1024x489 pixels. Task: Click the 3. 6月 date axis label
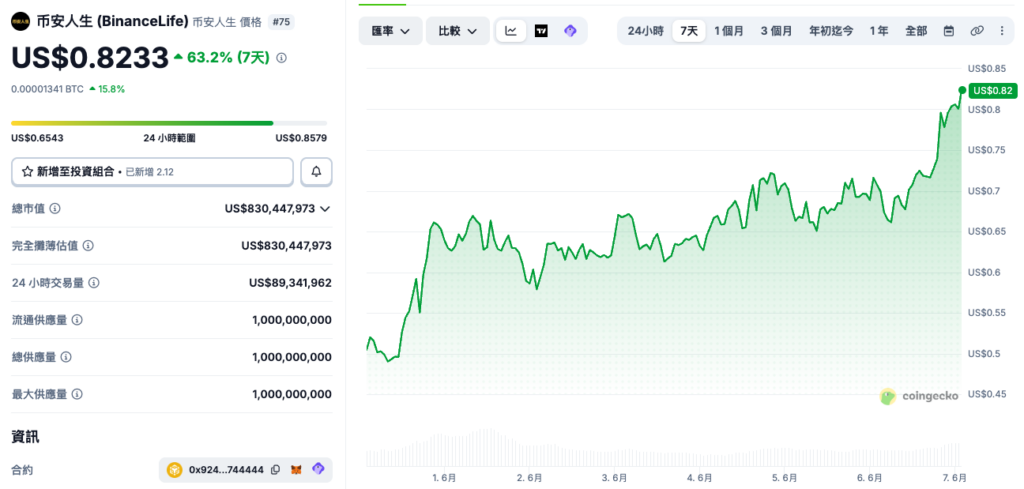coord(615,478)
